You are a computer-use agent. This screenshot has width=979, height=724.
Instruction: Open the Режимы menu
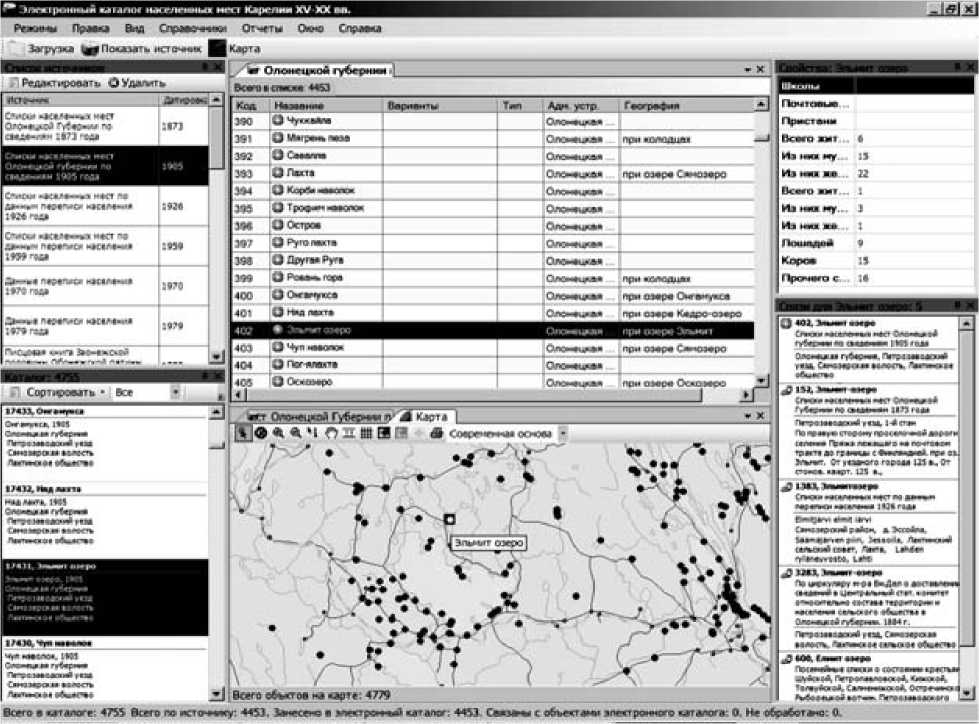coord(35,28)
